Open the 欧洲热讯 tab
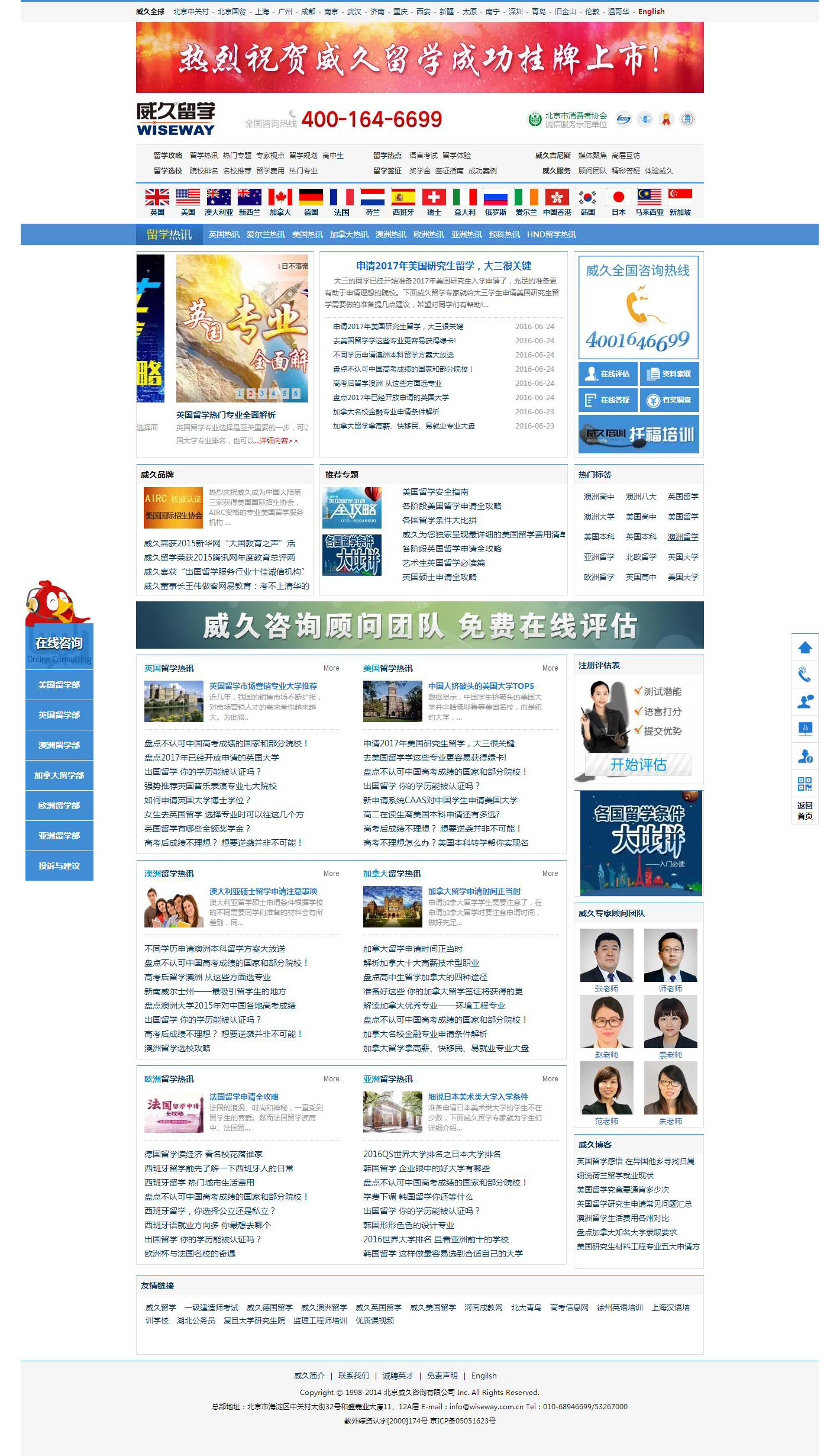The height and width of the screenshot is (1456, 840). 428,234
